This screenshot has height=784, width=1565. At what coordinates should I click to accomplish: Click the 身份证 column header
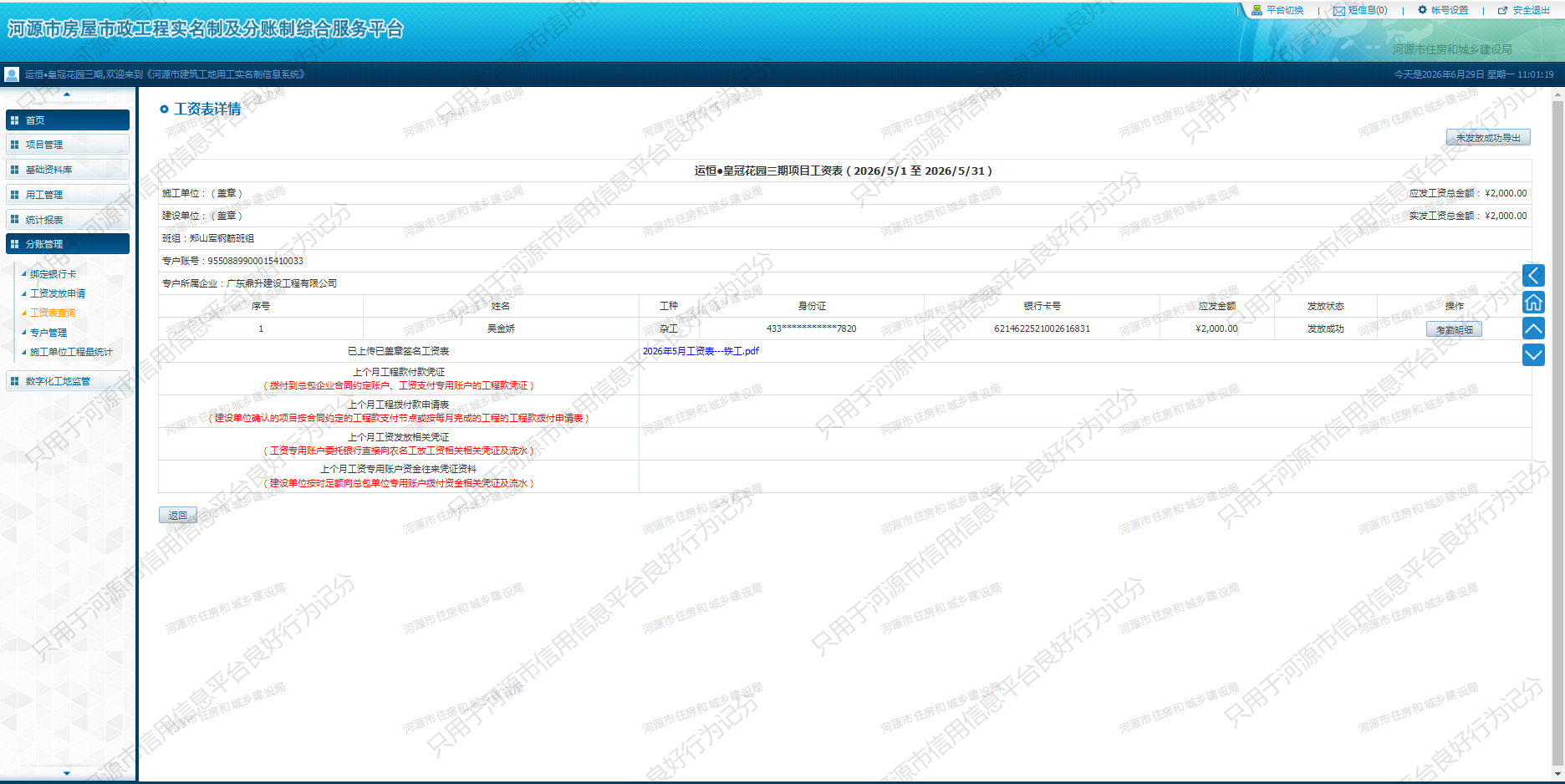coord(811,306)
